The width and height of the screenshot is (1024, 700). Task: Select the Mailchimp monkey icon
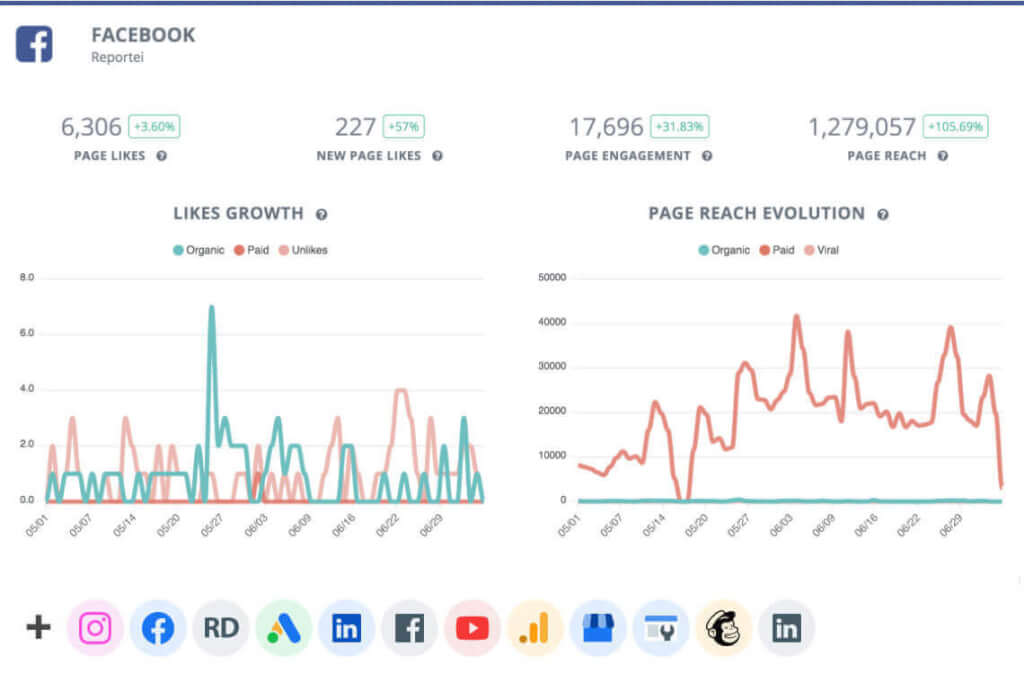[724, 628]
